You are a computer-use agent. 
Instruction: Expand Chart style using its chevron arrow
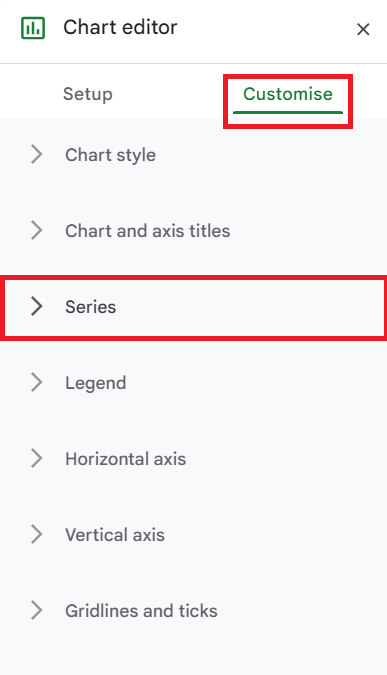(37, 155)
